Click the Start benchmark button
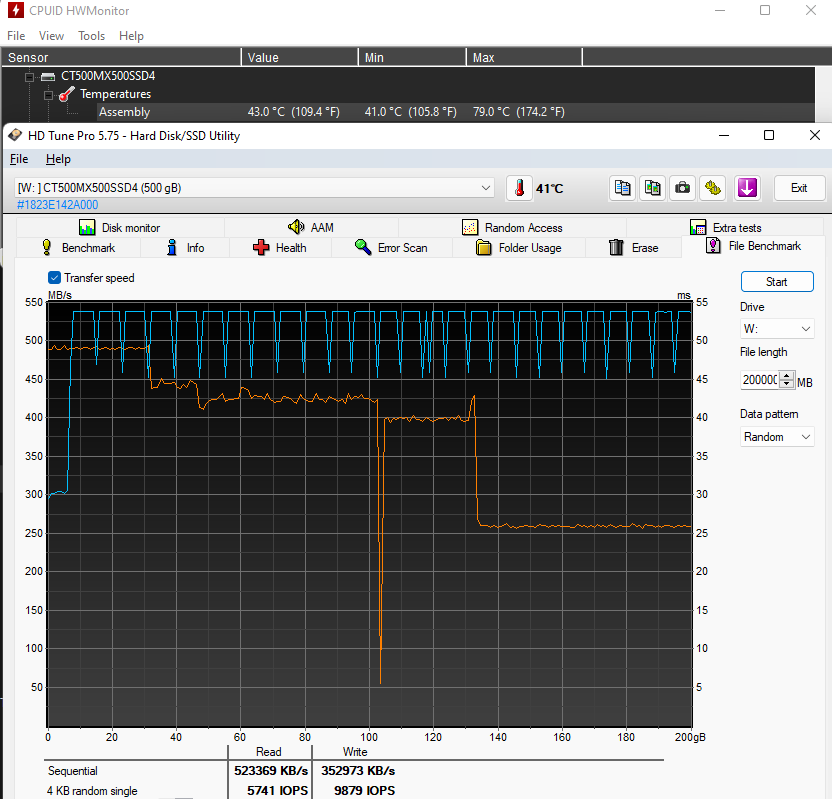This screenshot has height=799, width=832. coord(777,282)
